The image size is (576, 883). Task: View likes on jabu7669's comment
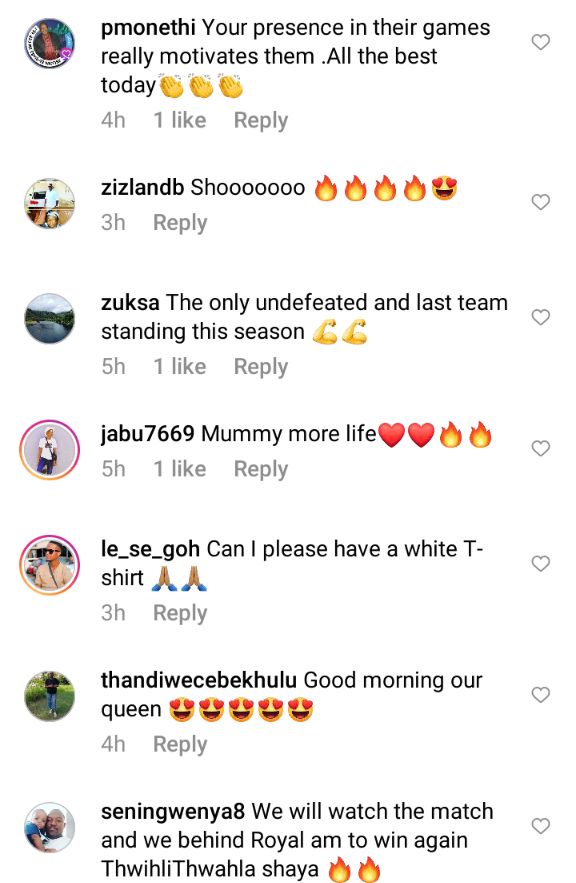180,469
